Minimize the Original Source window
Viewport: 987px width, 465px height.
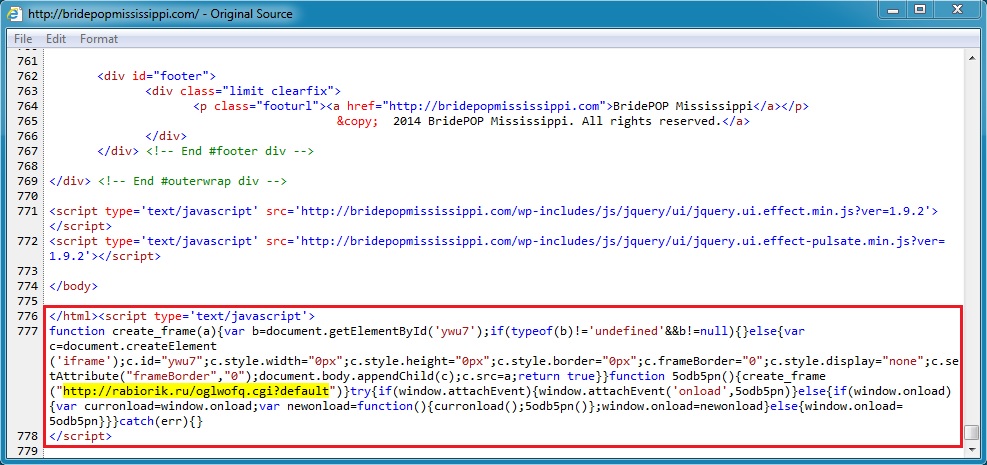891,9
